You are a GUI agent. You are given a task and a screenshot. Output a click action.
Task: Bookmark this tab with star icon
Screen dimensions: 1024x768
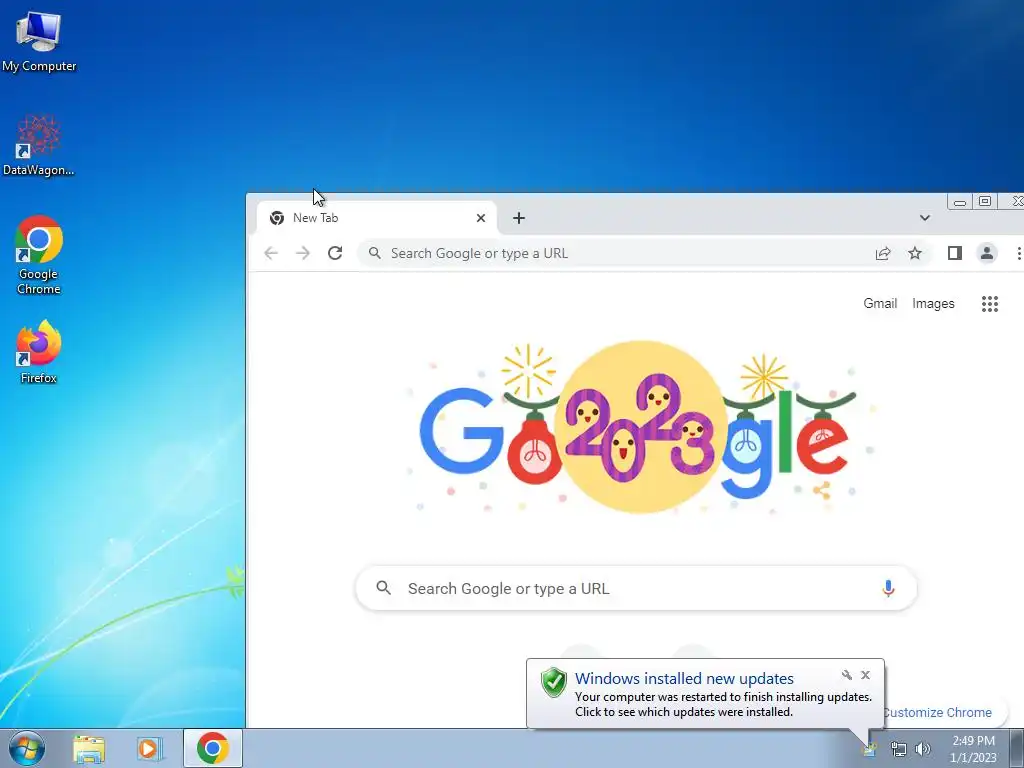point(915,253)
